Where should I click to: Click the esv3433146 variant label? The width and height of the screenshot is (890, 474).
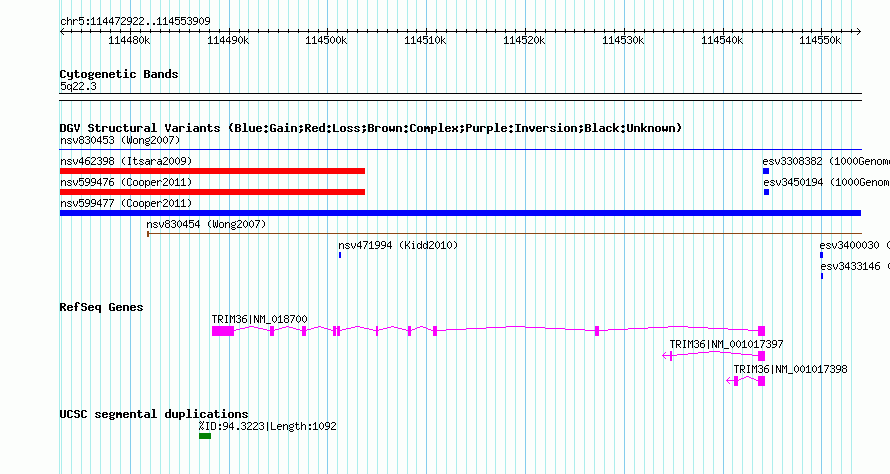pyautogui.click(x=855, y=266)
